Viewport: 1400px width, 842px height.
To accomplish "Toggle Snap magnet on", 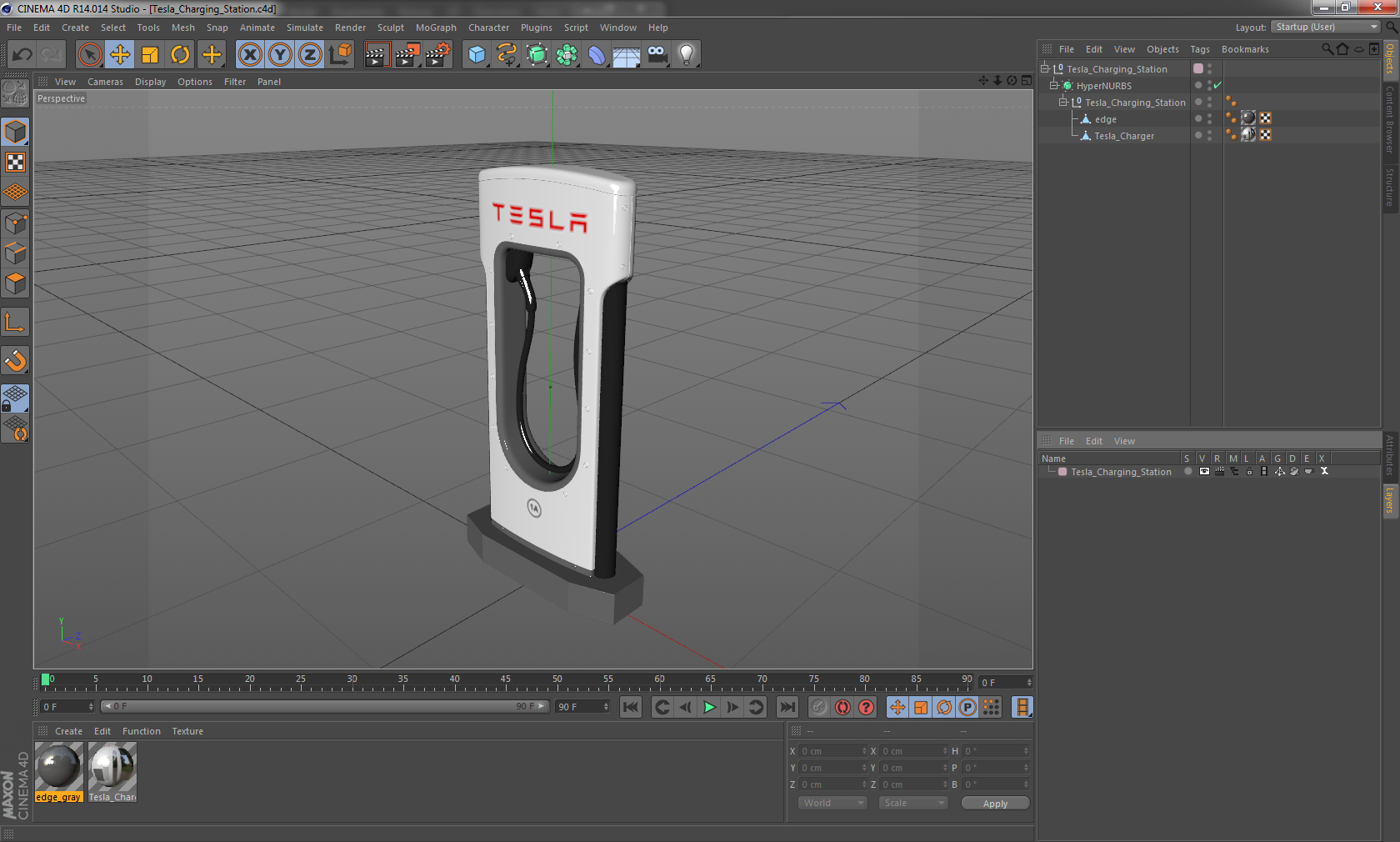I will click(15, 360).
